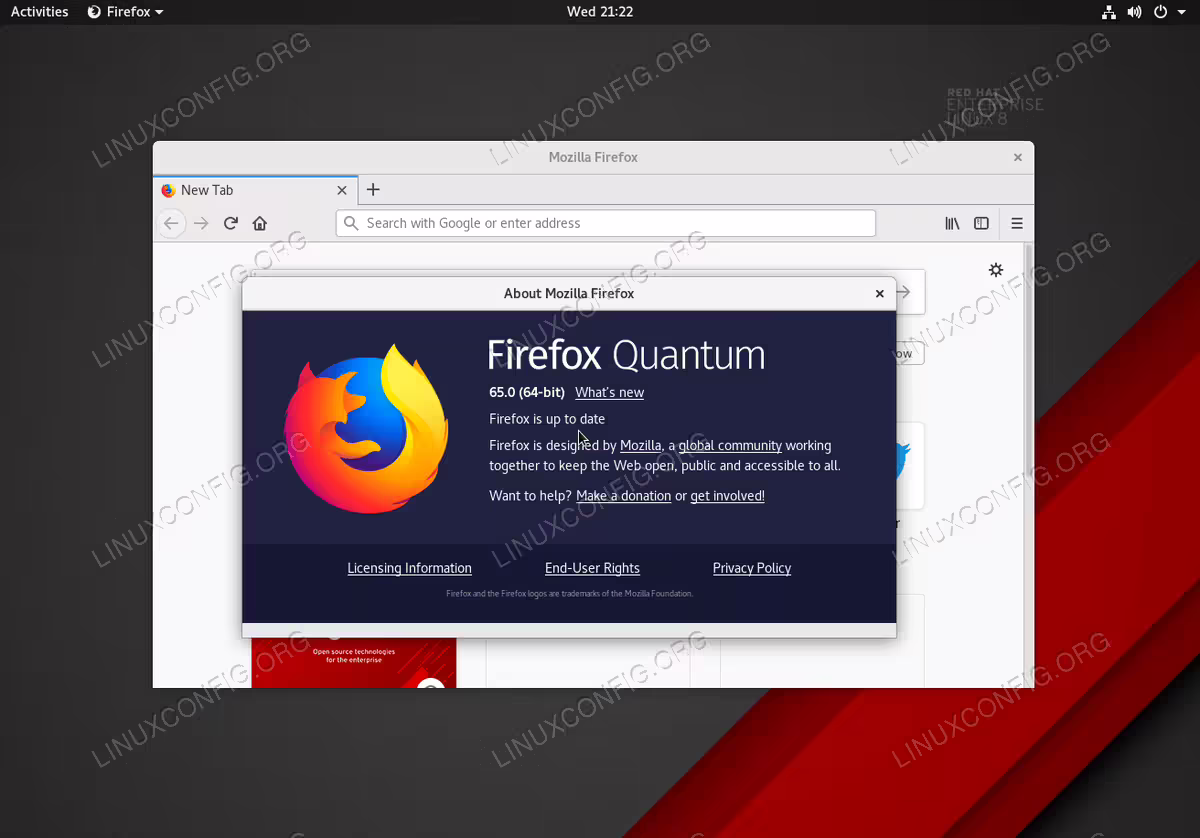Follow the Mozilla link
The height and width of the screenshot is (838, 1200).
pyautogui.click(x=641, y=446)
